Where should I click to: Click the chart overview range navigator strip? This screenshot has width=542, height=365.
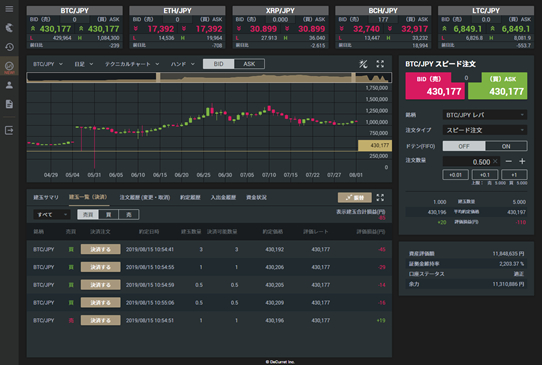209,77
